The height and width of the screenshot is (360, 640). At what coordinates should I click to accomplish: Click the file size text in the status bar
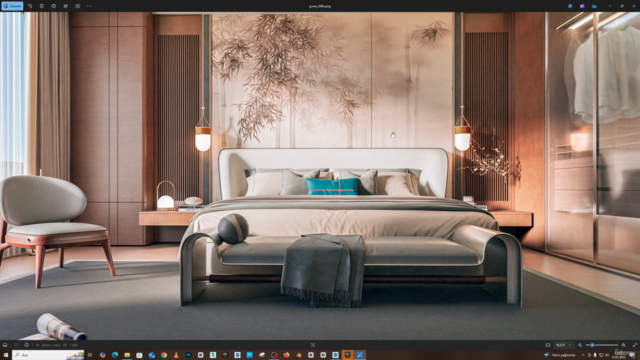(73, 345)
